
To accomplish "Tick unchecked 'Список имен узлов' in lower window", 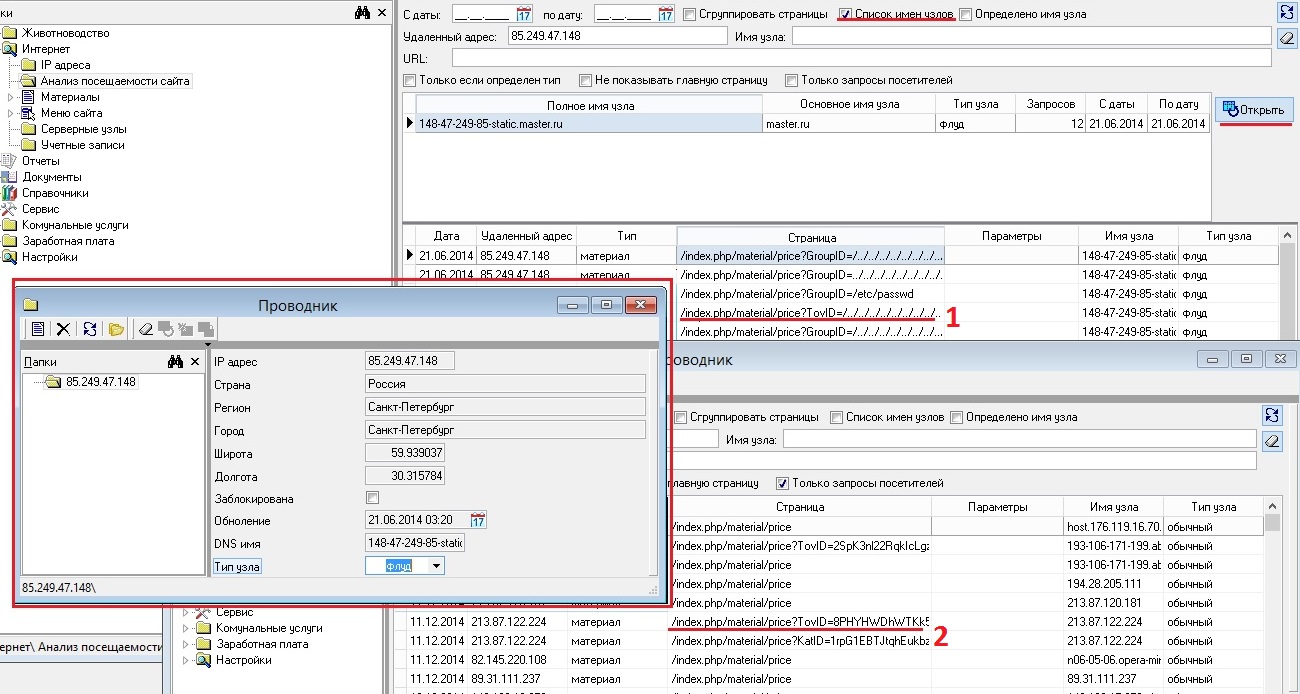I will 837,417.
